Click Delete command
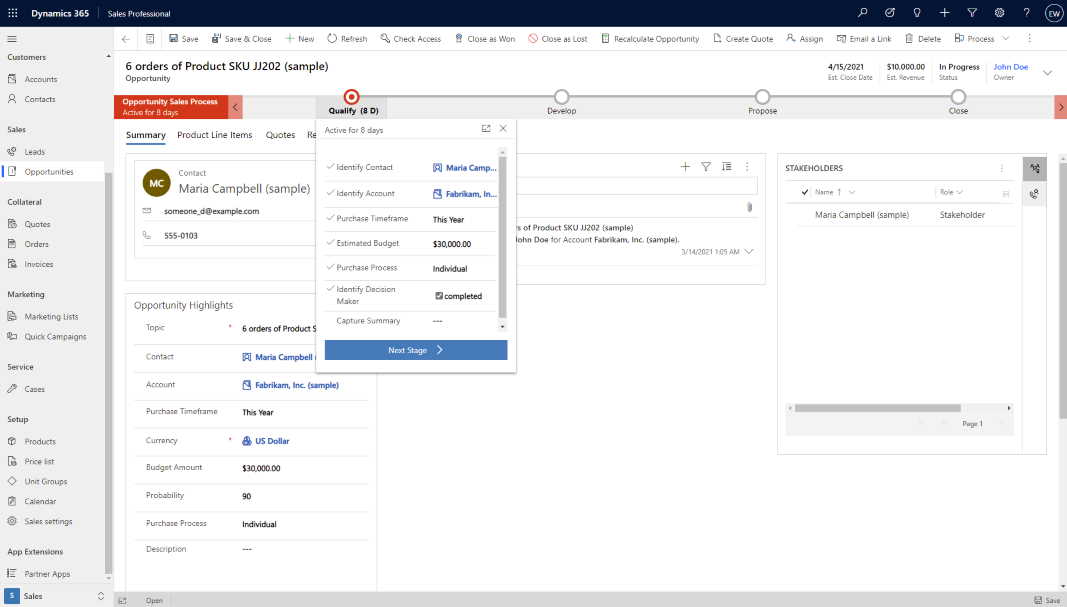The width and height of the screenshot is (1067, 607). point(923,39)
